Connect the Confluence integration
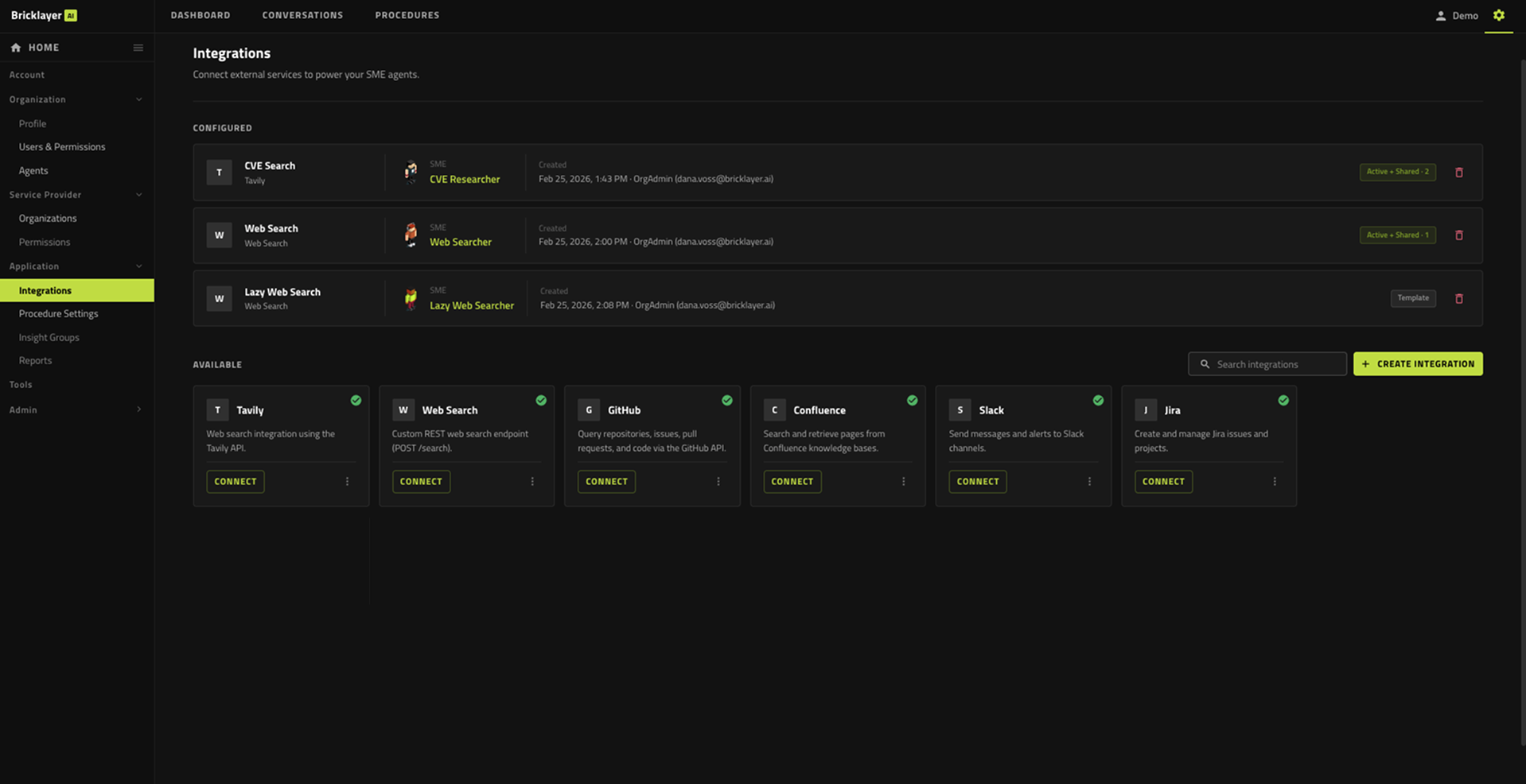Image resolution: width=1526 pixels, height=784 pixels. click(792, 482)
